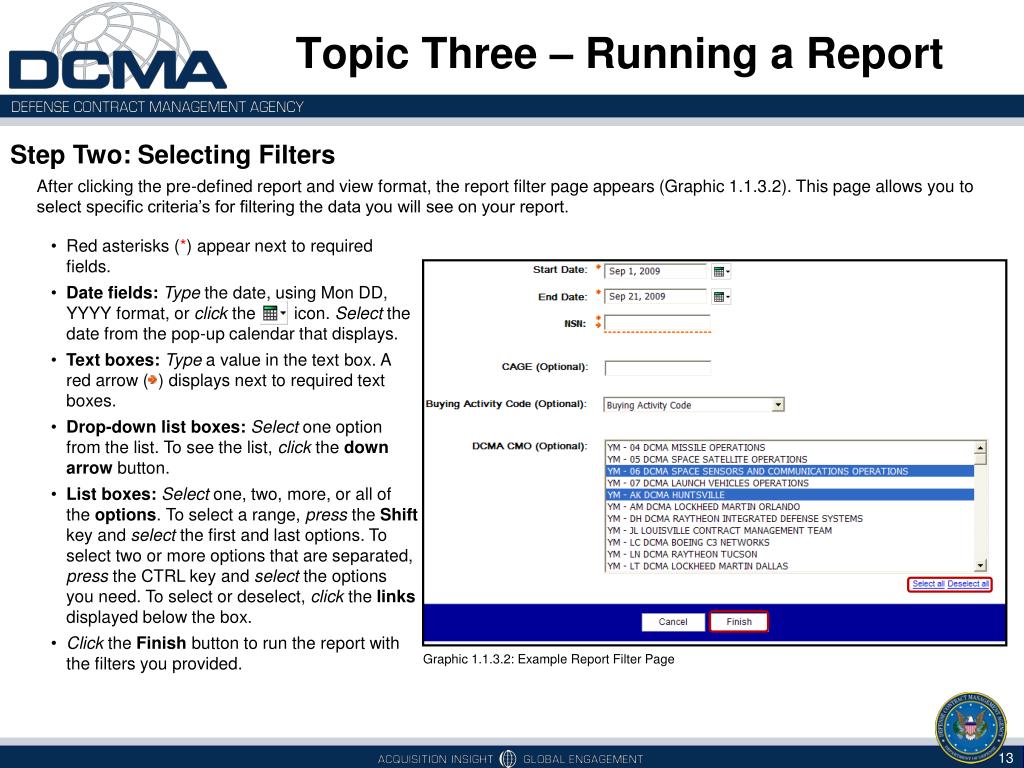This screenshot has width=1024, height=768.
Task: Select YM - 06 DCMA SPACE SENSORS row
Action: coord(789,471)
